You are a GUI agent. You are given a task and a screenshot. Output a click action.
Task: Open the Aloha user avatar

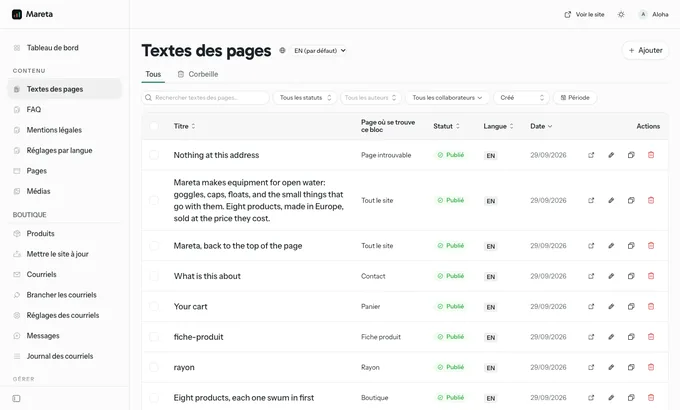point(643,14)
